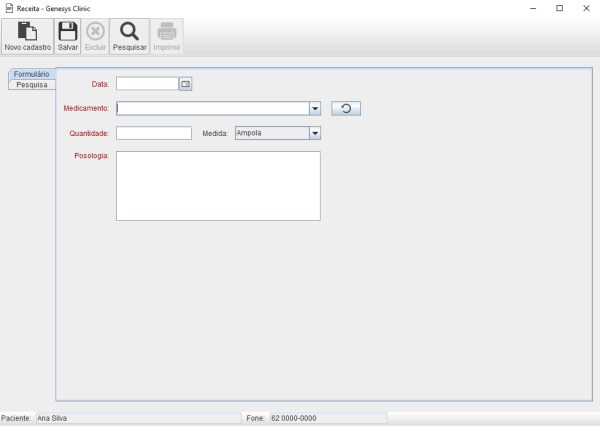Image resolution: width=600 pixels, height=426 pixels.
Task: Click inside the Posologia text area
Action: 218,185
